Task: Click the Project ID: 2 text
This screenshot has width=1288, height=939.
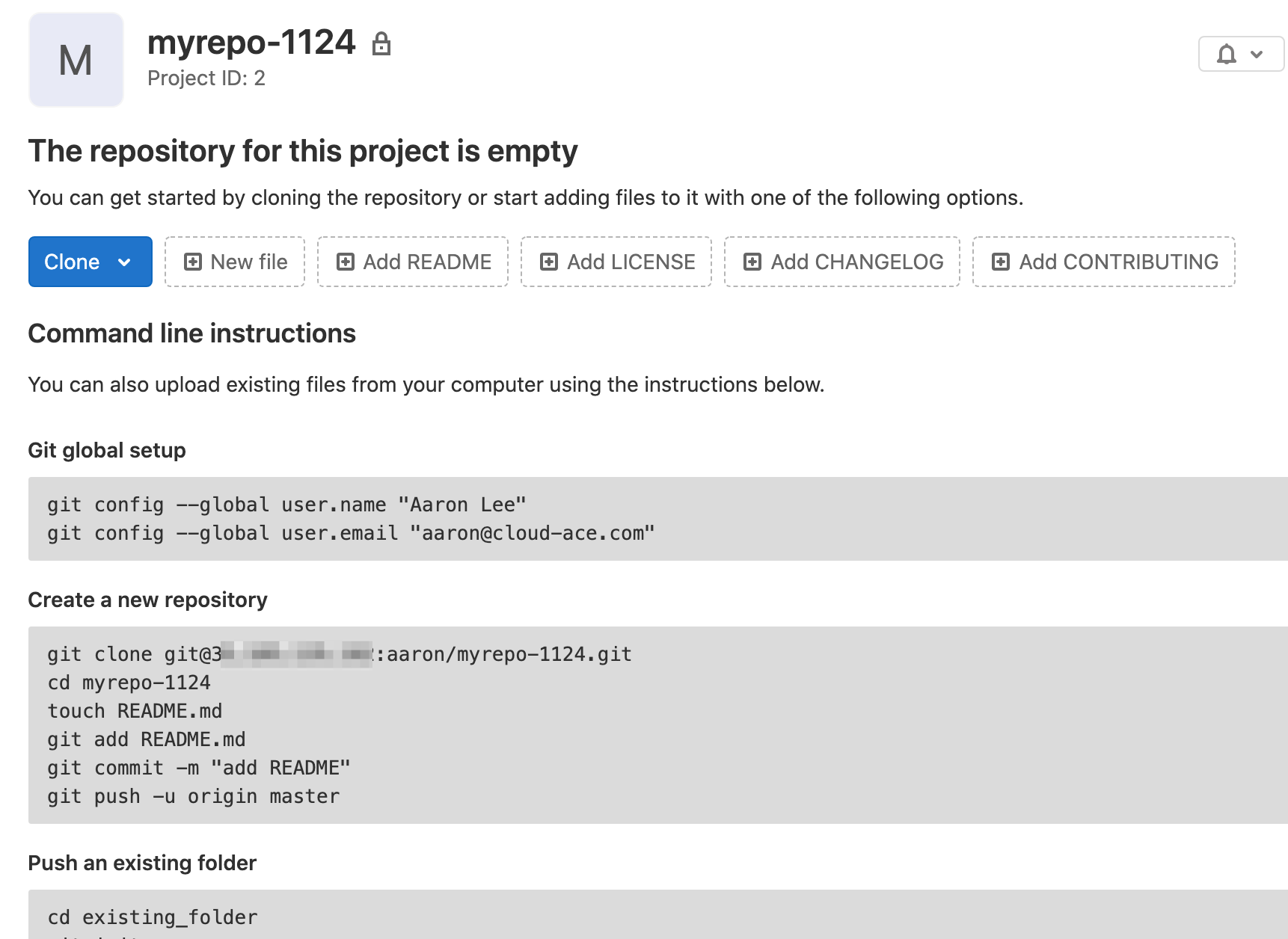Action: [206, 78]
